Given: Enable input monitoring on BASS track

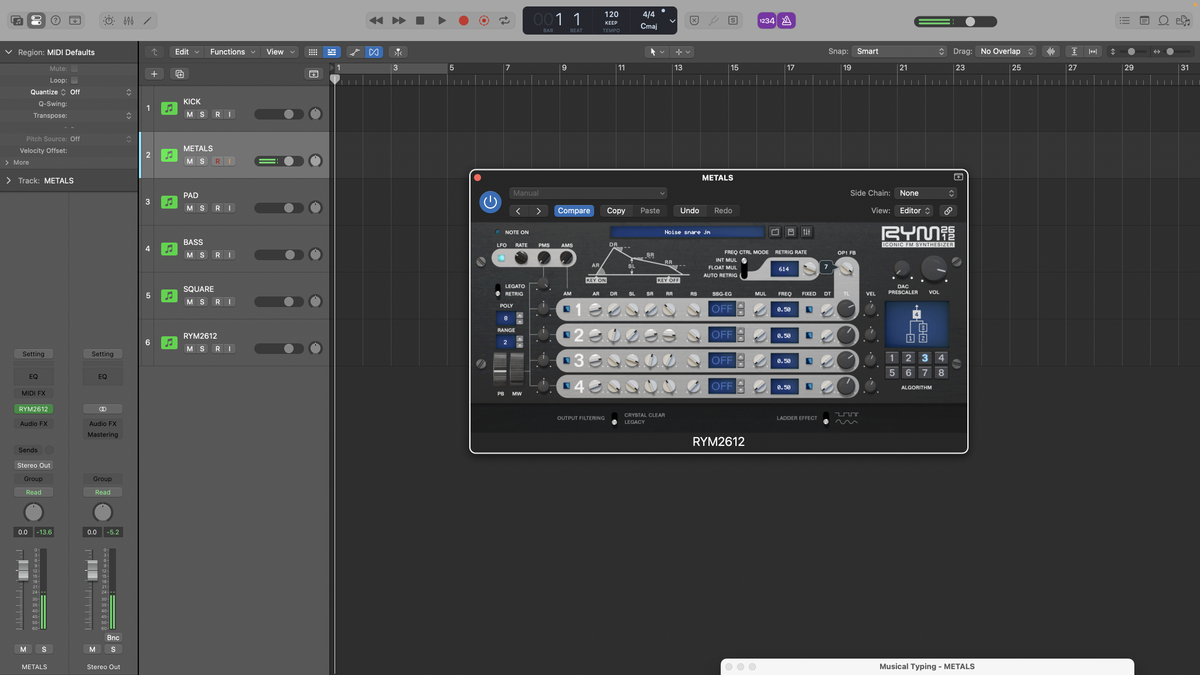Looking at the screenshot, I should tap(229, 255).
